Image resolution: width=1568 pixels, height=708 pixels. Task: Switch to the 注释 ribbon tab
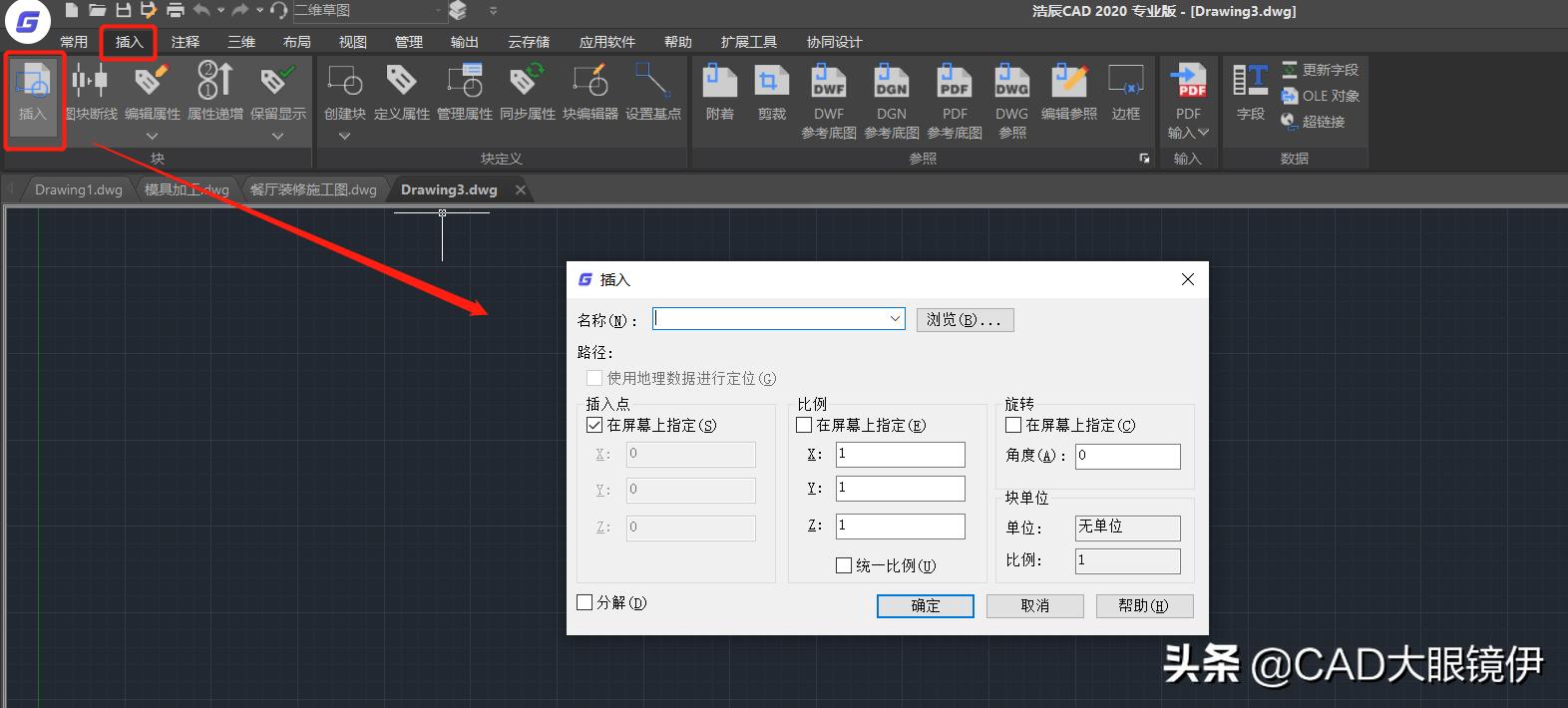[x=186, y=42]
